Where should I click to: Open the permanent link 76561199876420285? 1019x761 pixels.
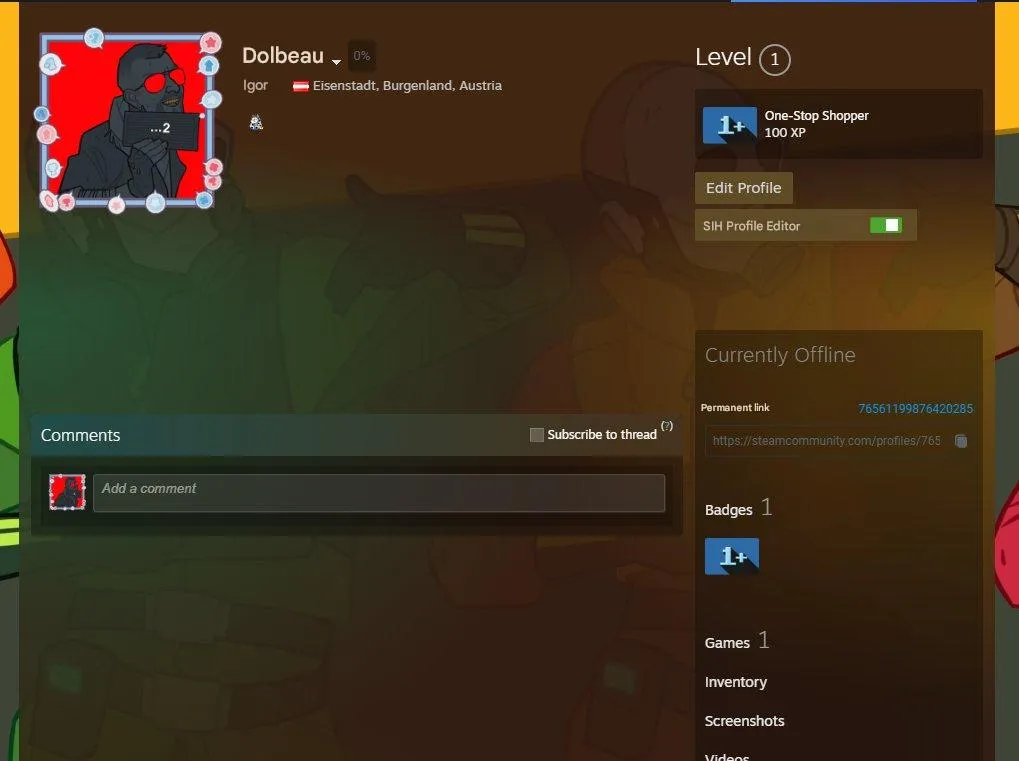click(915, 408)
